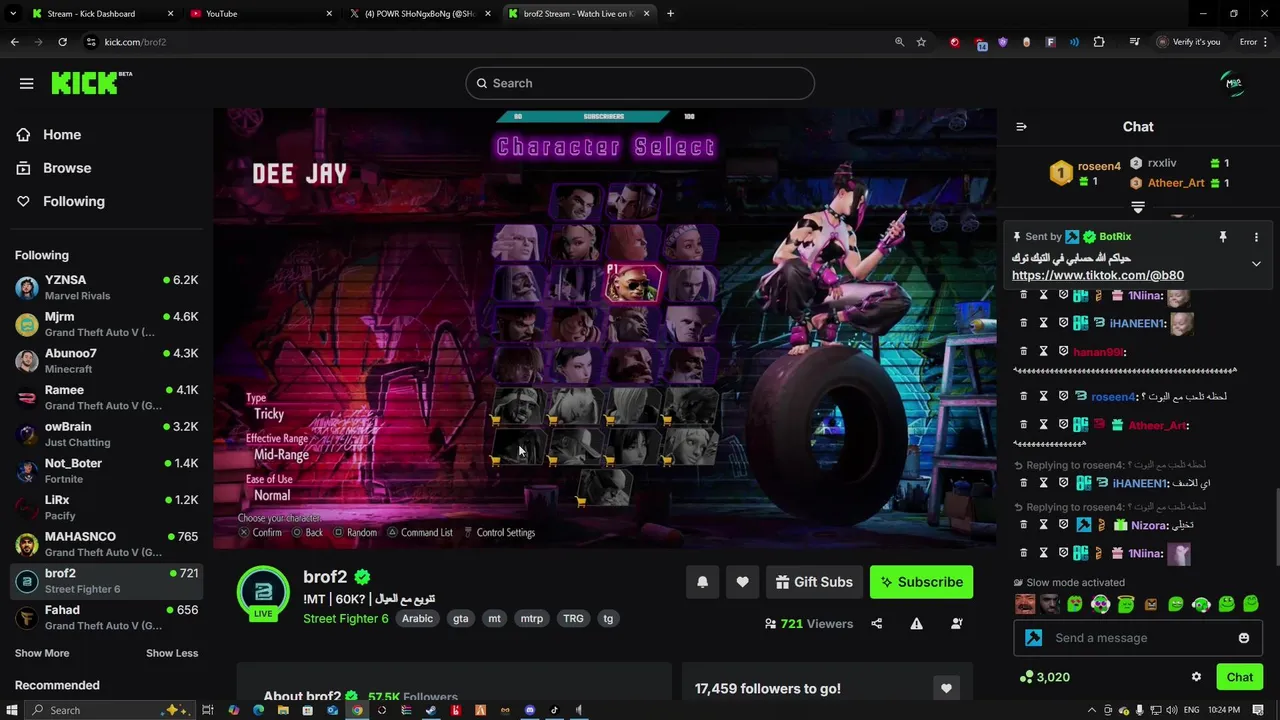Timeout Atheer_Art in chat
Viewport: 1280px width, 720px height.
[x=1043, y=424]
